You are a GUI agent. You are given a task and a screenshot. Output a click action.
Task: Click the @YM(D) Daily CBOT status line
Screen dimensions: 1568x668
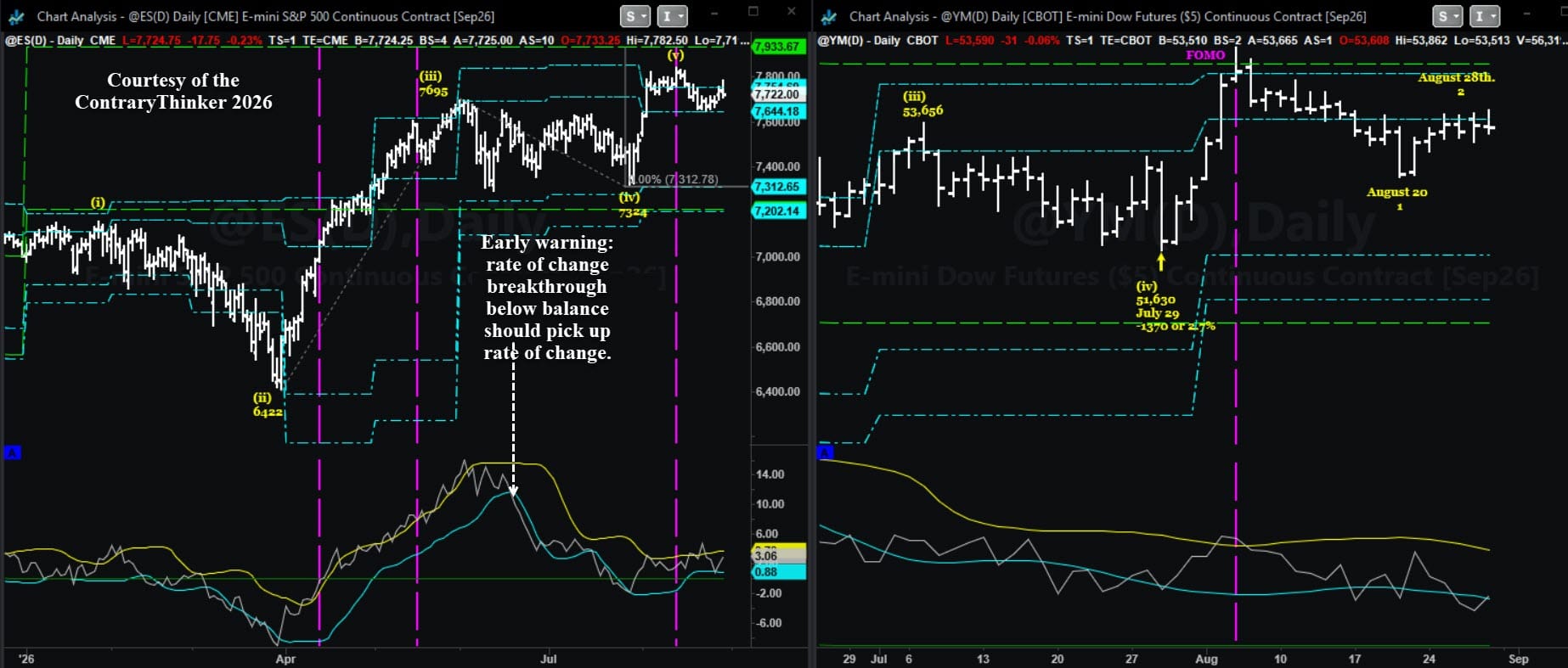pyautogui.click(x=1191, y=40)
